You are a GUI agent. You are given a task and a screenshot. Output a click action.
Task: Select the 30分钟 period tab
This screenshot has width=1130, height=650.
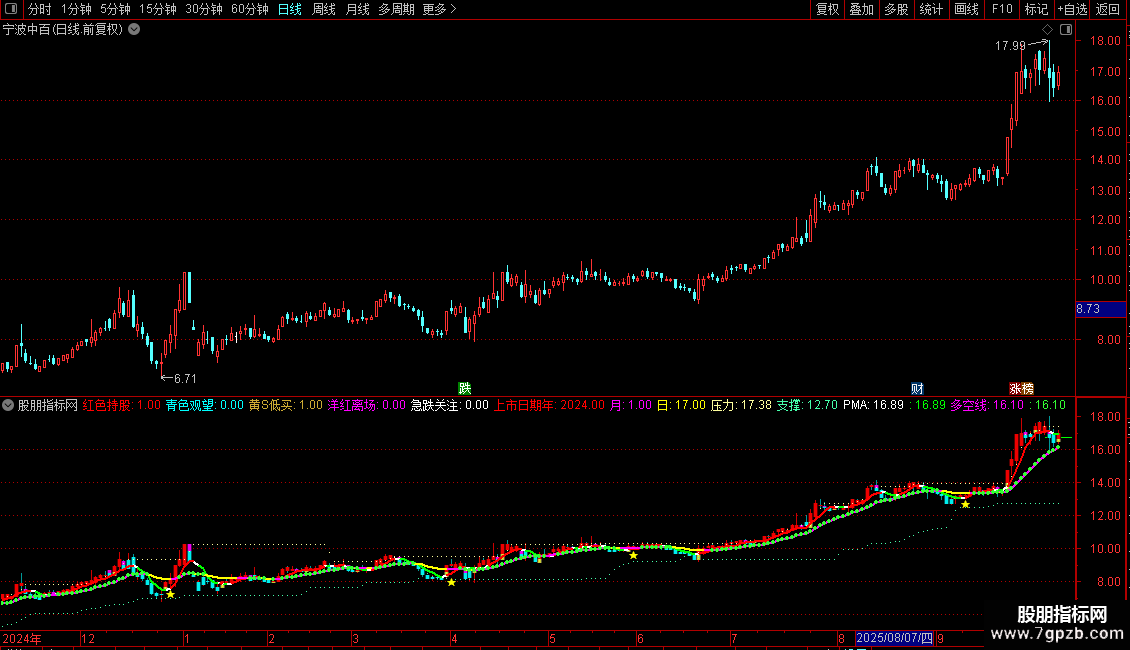pos(204,9)
